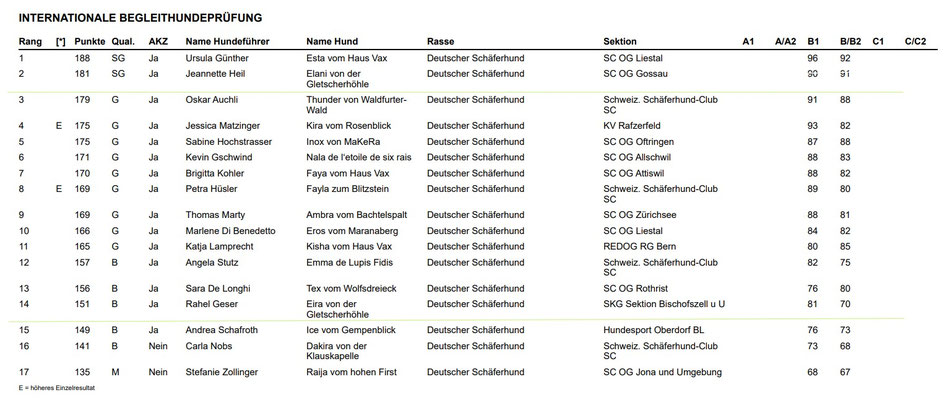Screen dimensions: 947x400
Task: Click the 'Qual.' column header
Action: [x=123, y=42]
